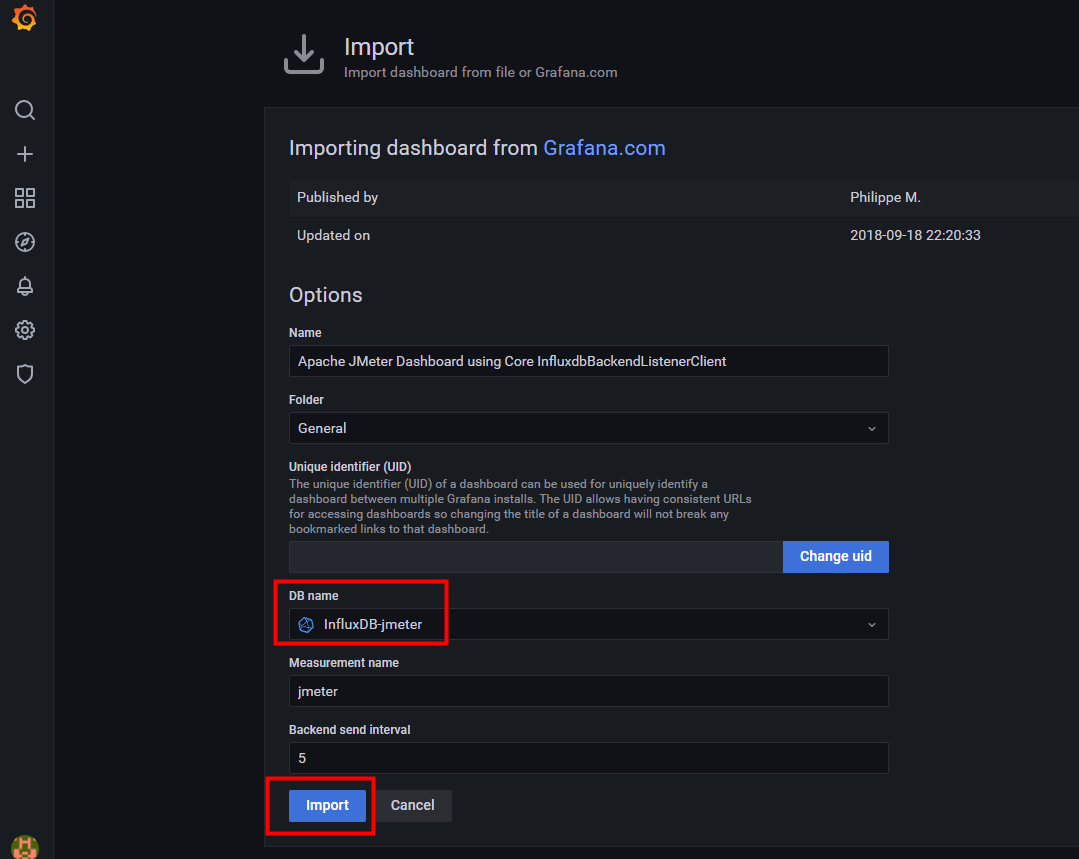Open the Dashboards grid icon

click(25, 198)
